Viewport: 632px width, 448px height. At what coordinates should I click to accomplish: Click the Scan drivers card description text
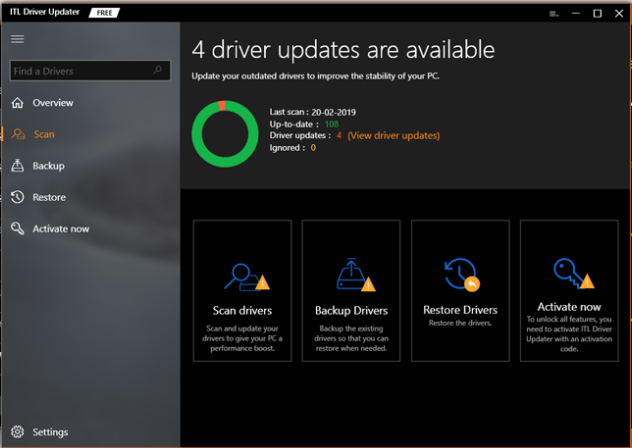tap(242, 338)
